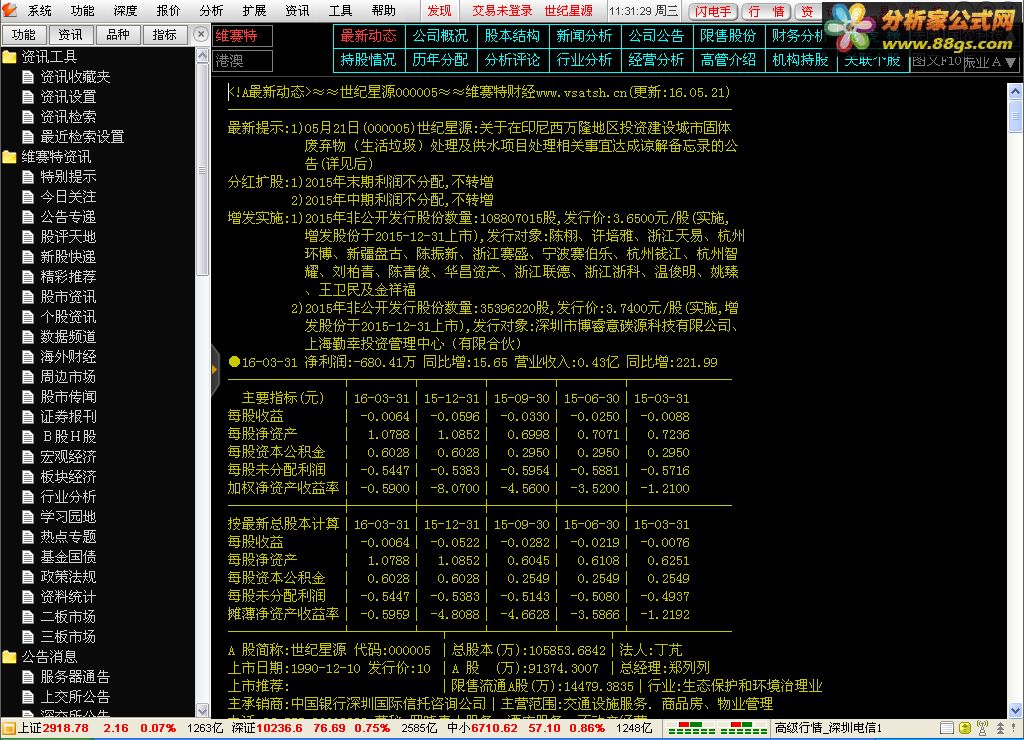Click the page icon next to 三板市场
Screen dimensions: 1024x740
coord(28,637)
